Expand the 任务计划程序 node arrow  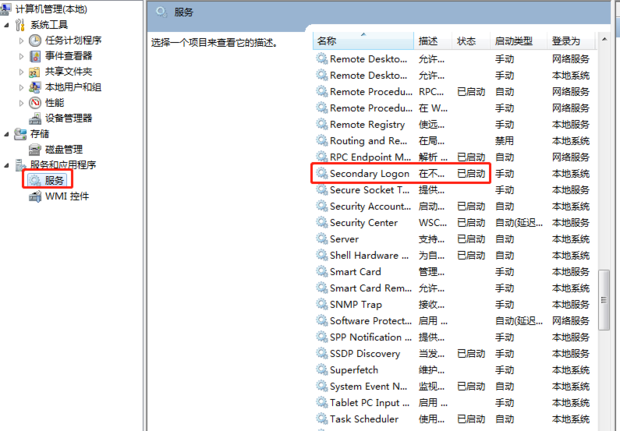point(22,40)
